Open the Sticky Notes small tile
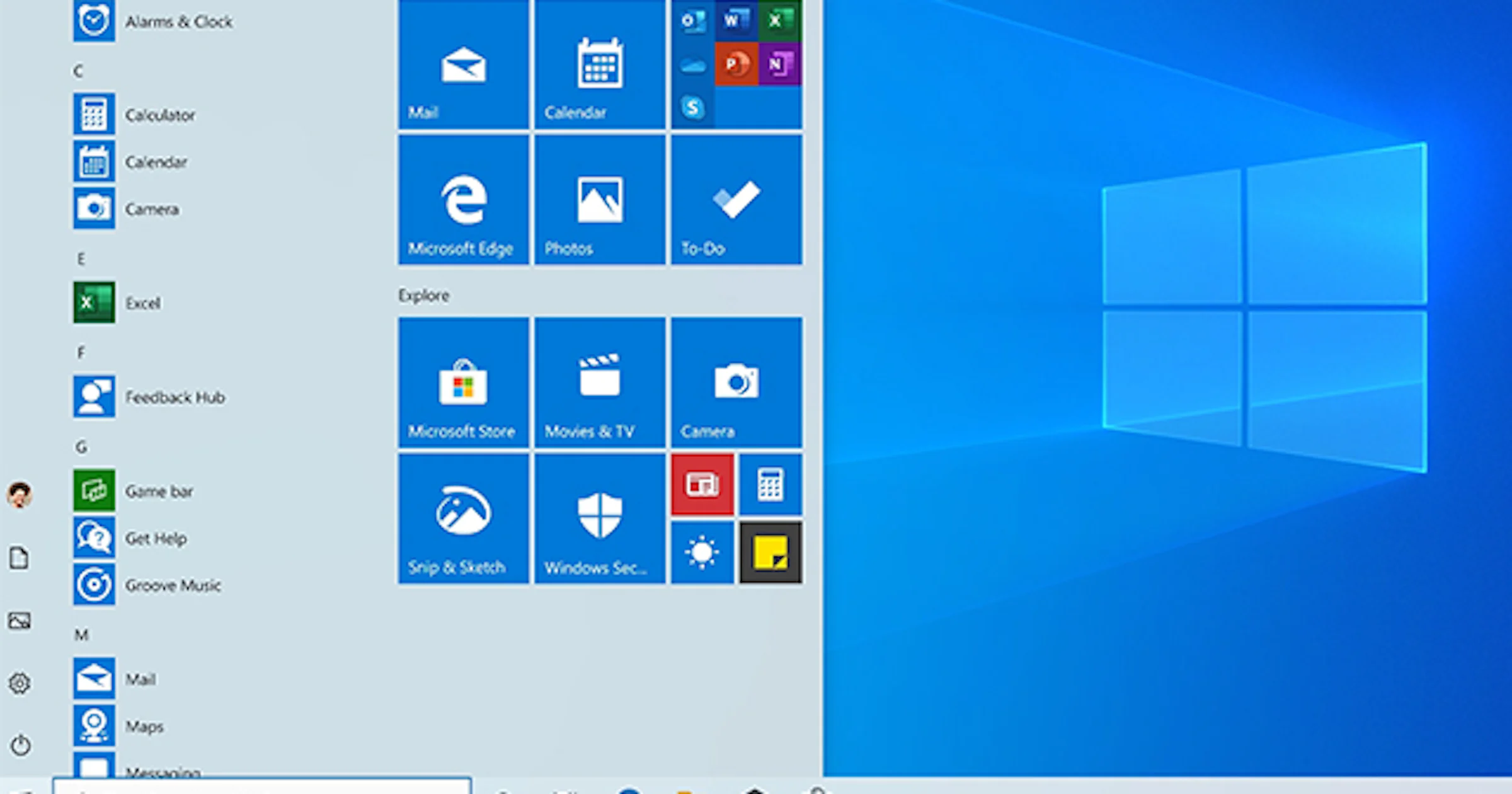The width and height of the screenshot is (1512, 794). point(770,553)
